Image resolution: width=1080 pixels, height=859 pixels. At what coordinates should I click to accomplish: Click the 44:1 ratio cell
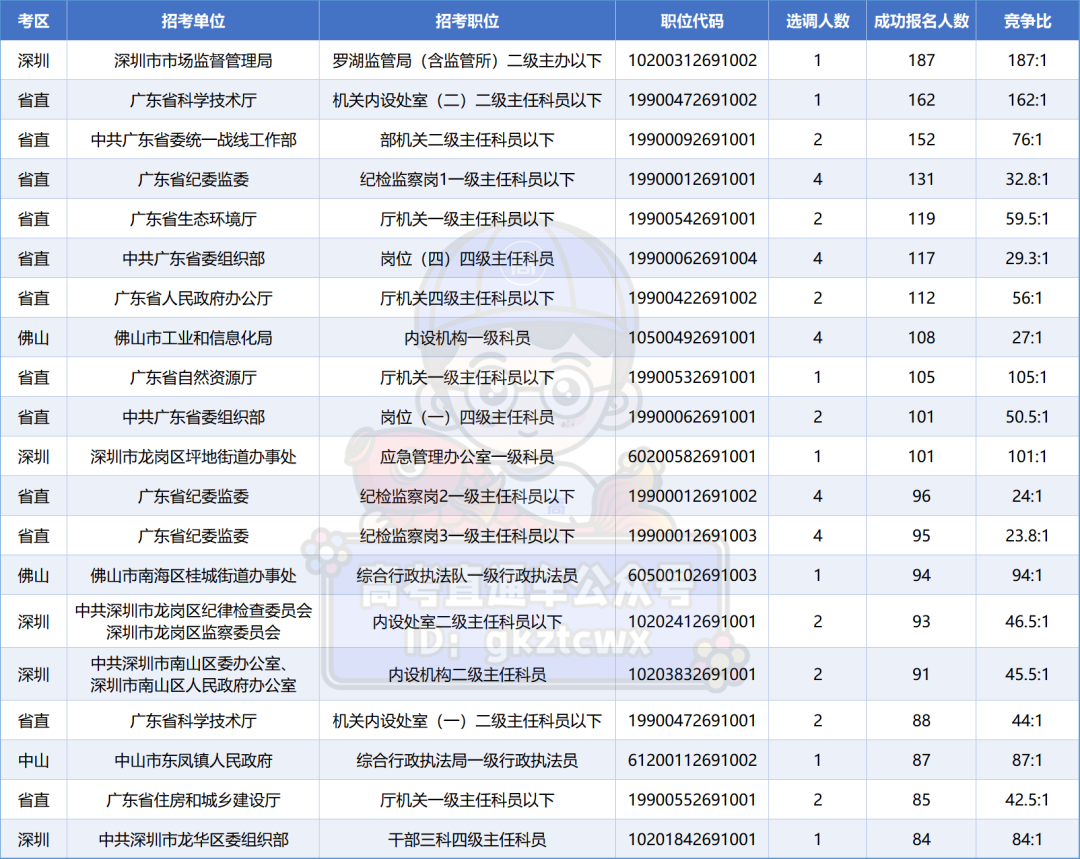tap(1027, 721)
